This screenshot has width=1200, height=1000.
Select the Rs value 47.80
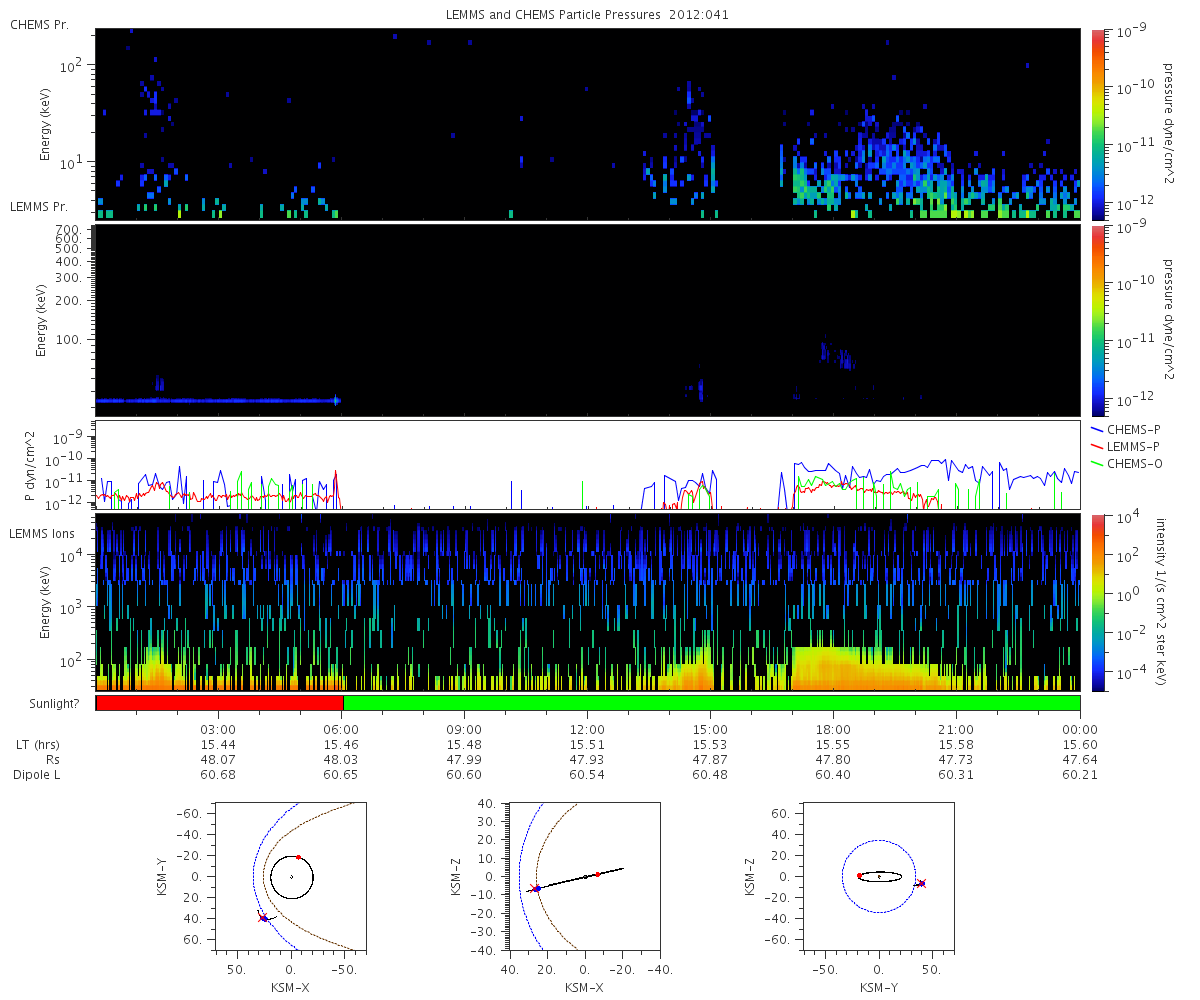(833, 760)
